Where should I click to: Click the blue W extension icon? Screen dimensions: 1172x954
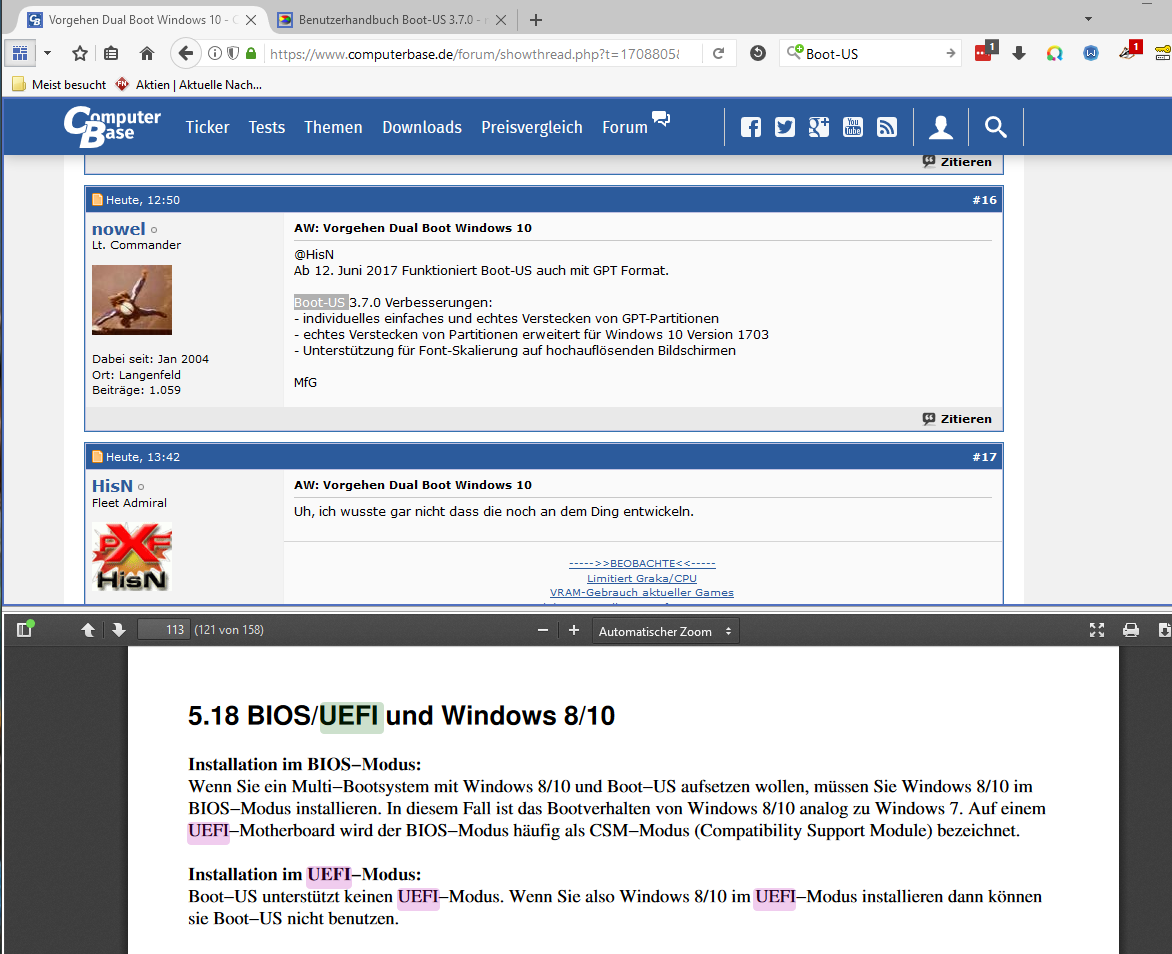pos(1091,53)
